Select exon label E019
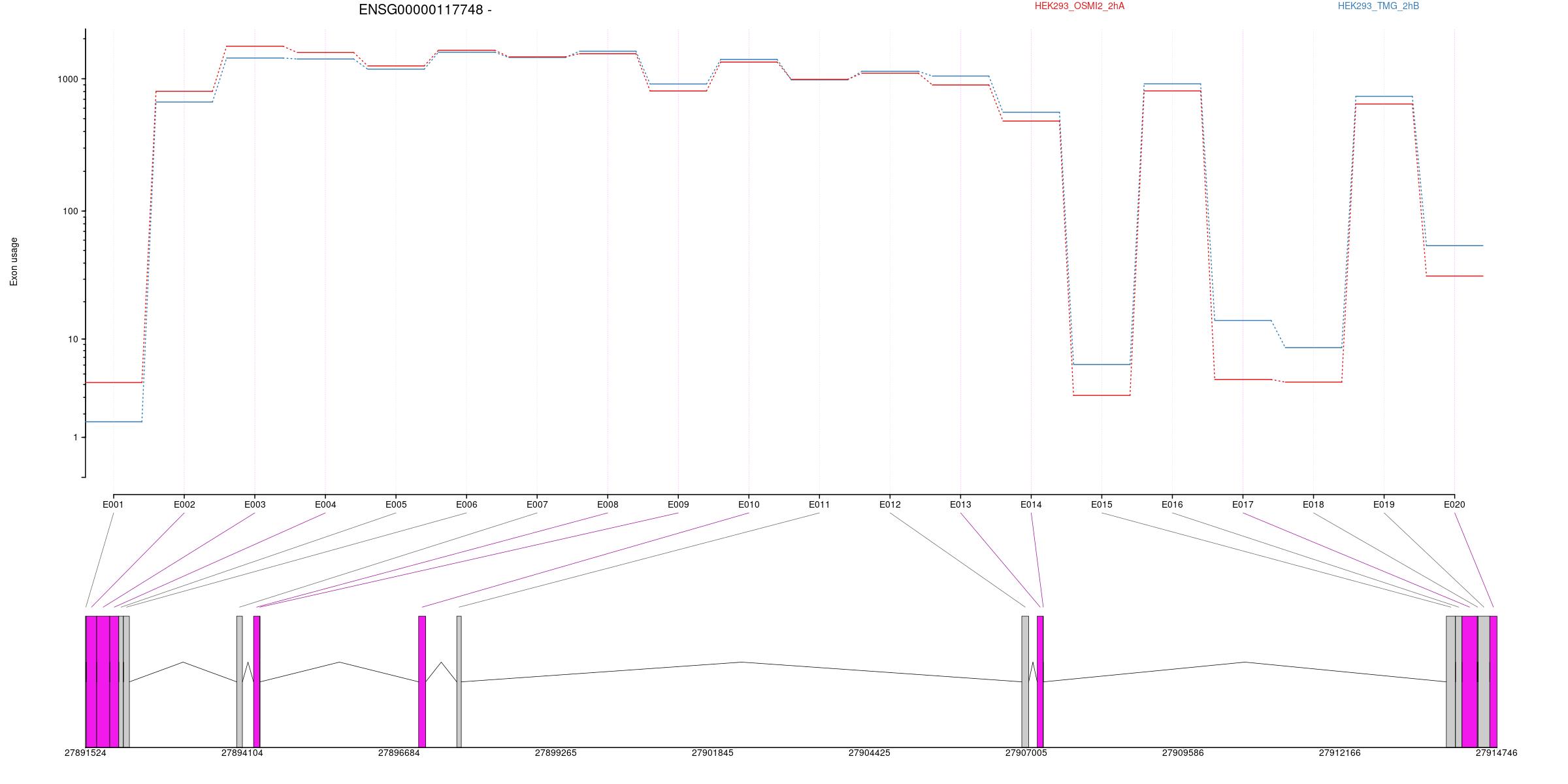Viewport: 1568px width, 784px height. (1384, 504)
